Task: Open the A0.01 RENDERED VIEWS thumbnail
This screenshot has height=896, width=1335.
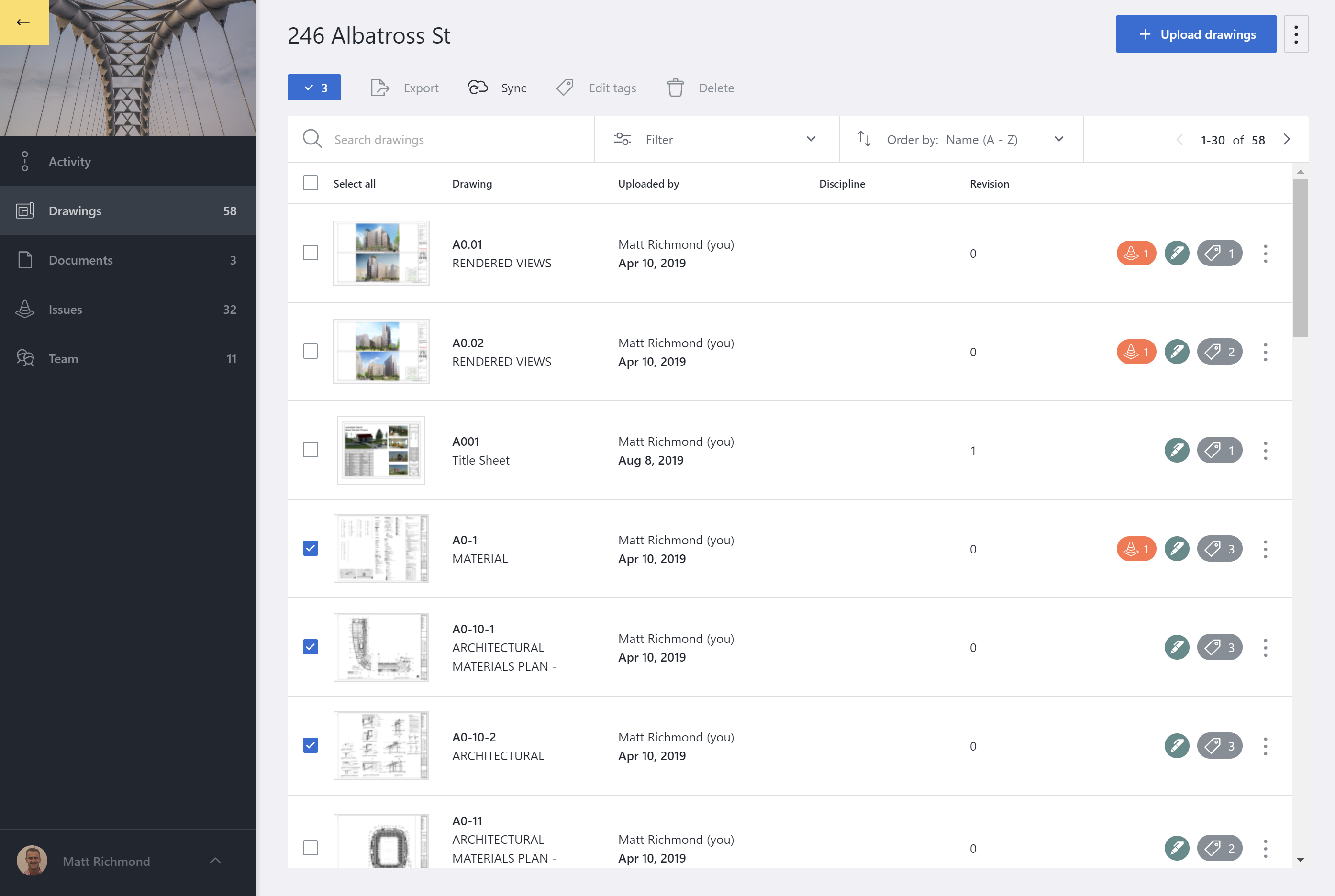Action: (381, 253)
